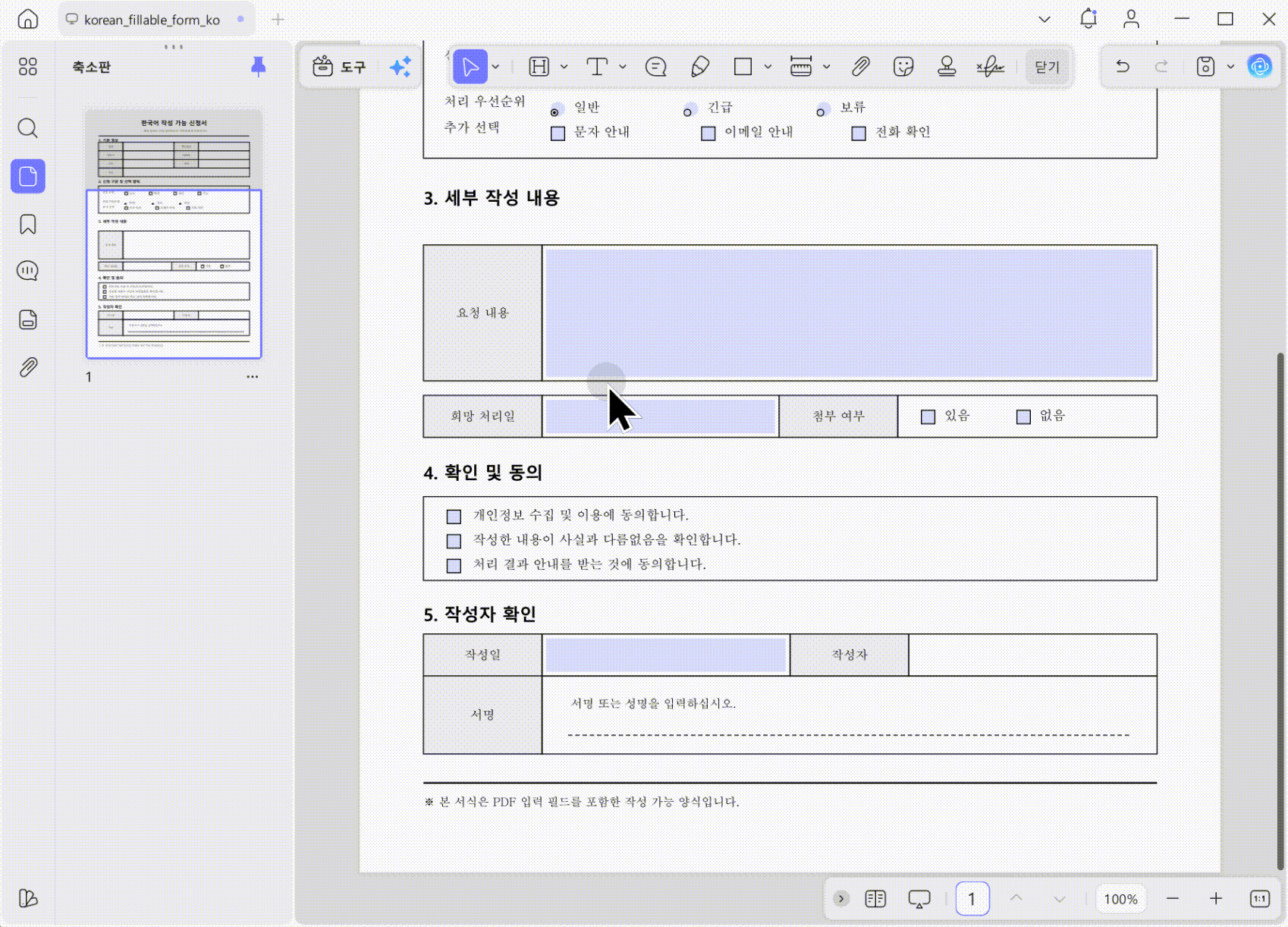Open a new tab with plus
The image size is (1288, 927).
click(x=278, y=20)
